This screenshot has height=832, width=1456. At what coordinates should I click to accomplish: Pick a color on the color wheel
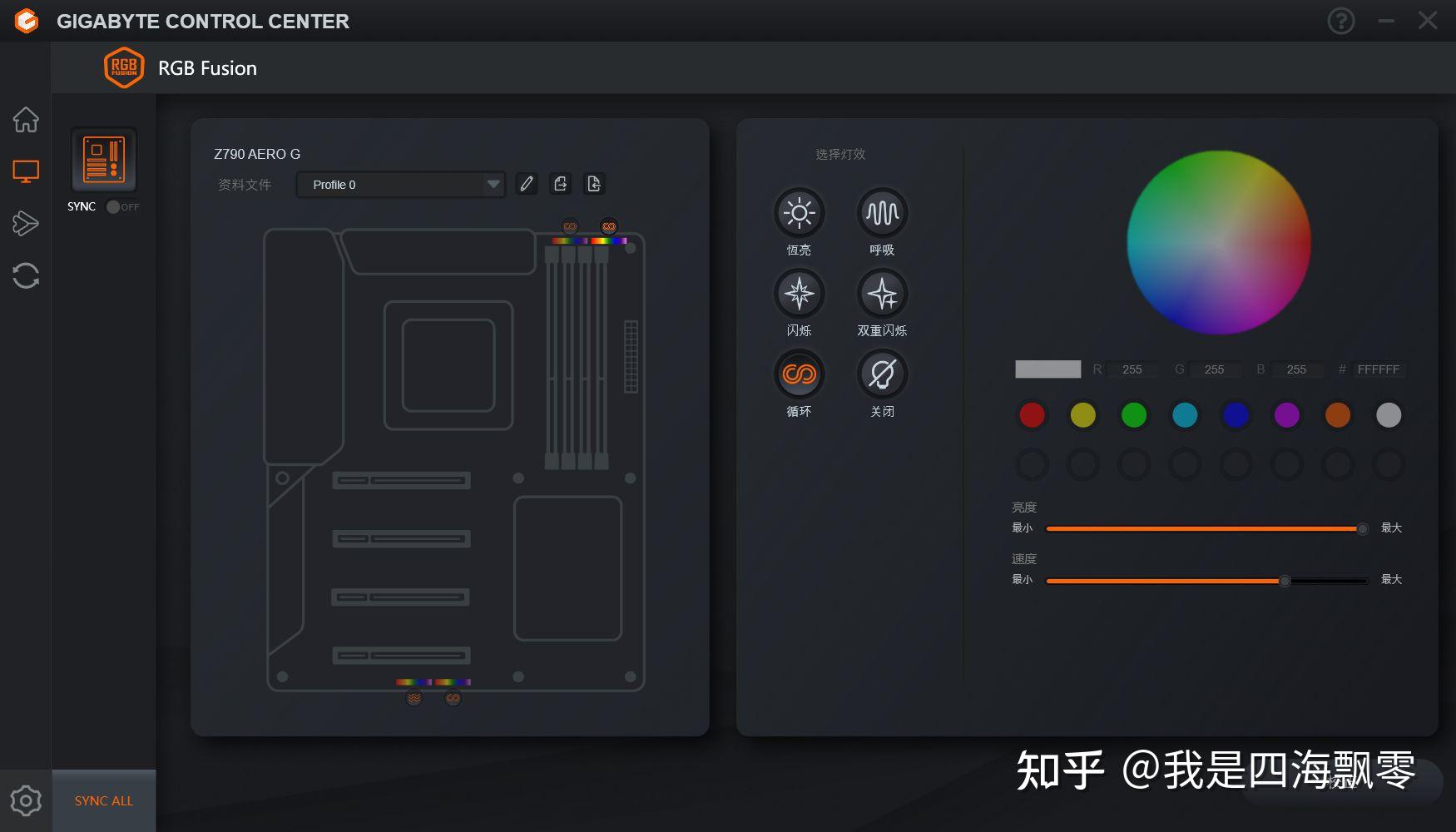1219,242
